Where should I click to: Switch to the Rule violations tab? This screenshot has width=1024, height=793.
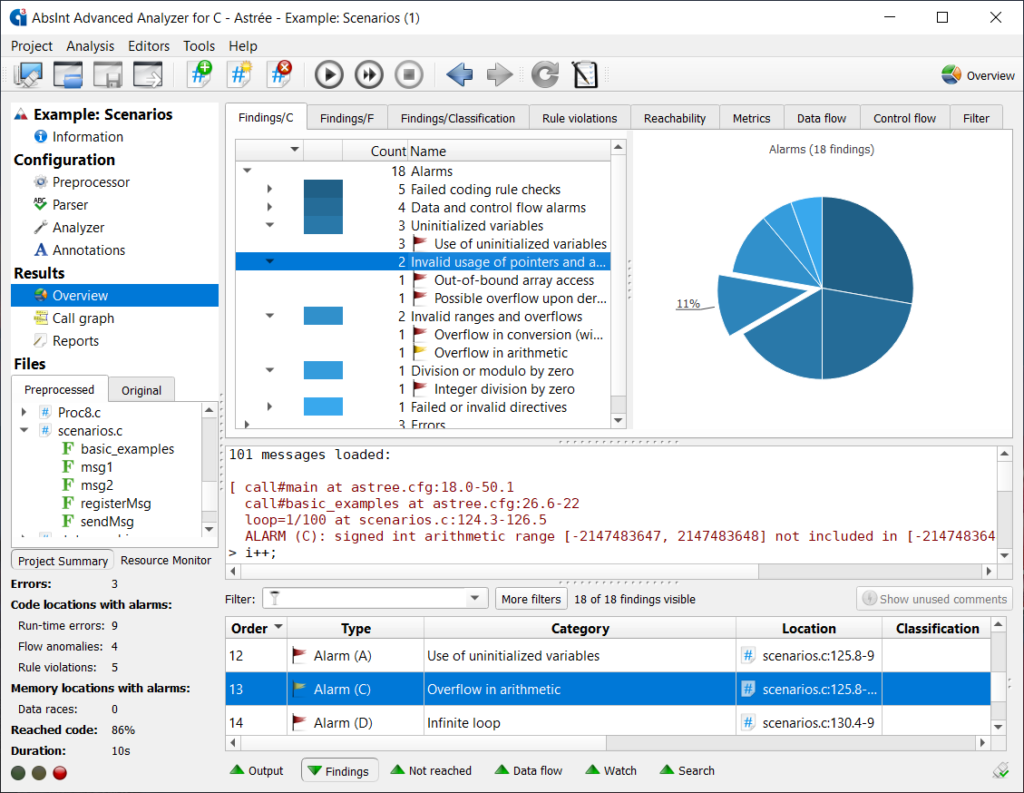[579, 118]
